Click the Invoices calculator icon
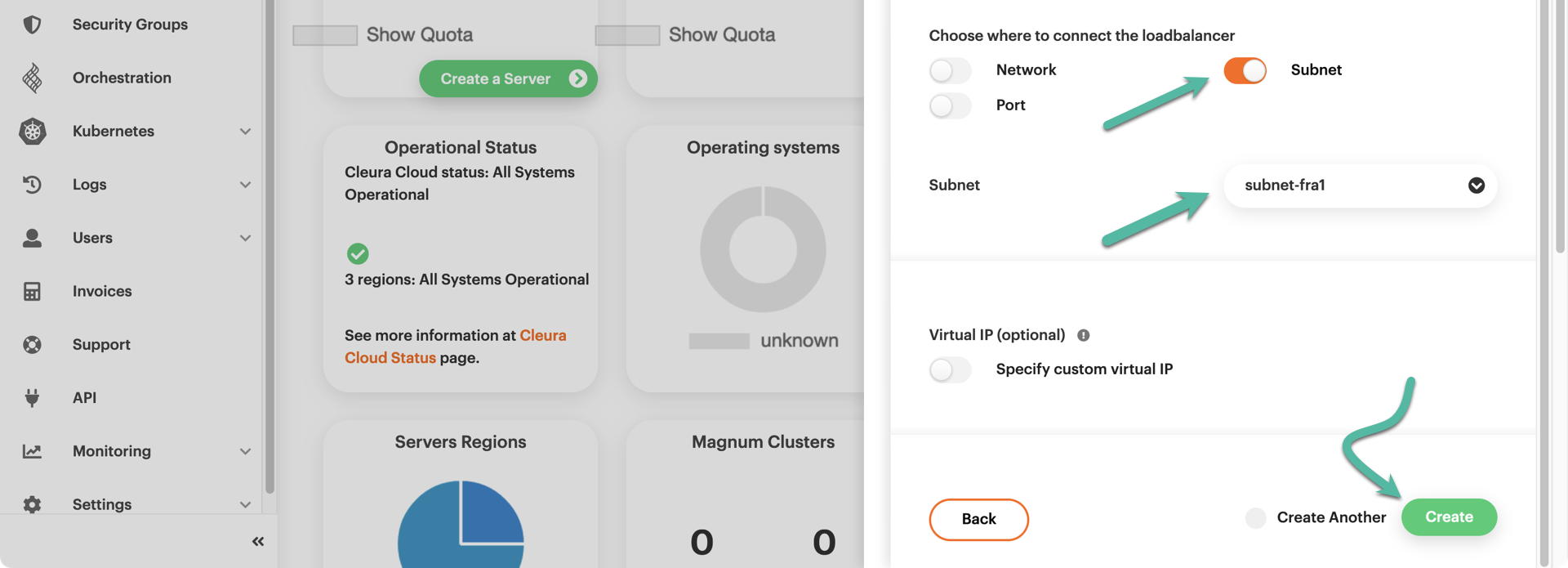Viewport: 1568px width, 568px height. 32,291
